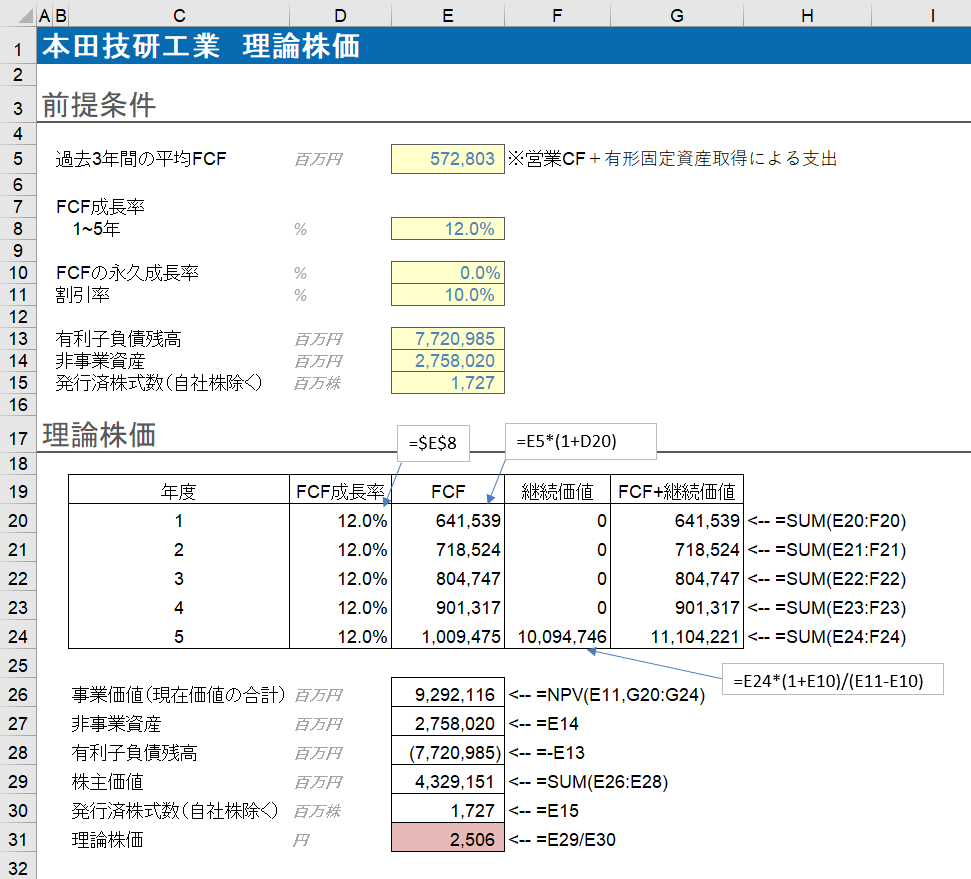Click the column G header
The width and height of the screenshot is (971, 879).
pos(677,15)
